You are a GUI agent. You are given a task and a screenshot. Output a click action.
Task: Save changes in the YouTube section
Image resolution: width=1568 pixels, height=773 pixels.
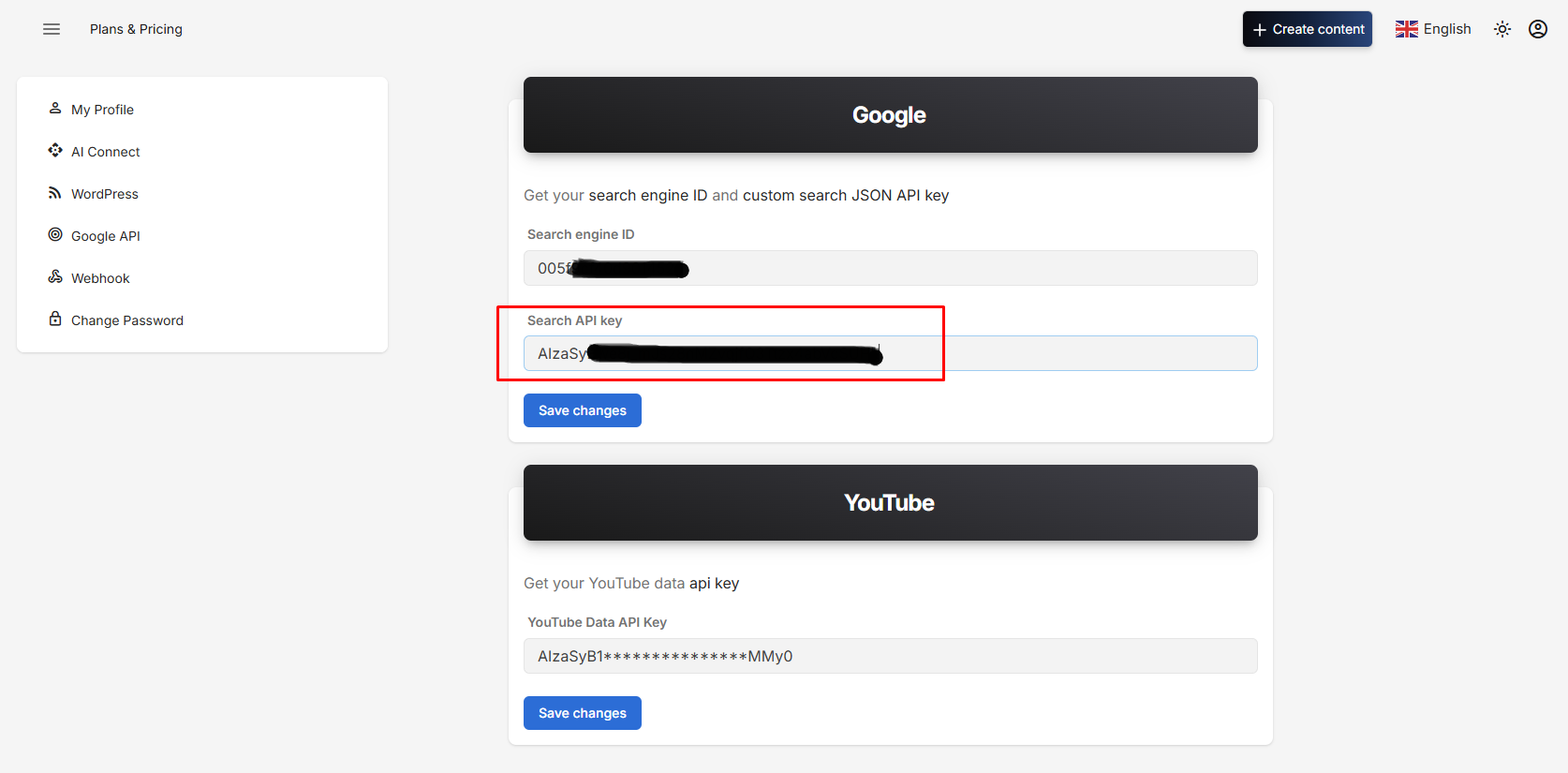tap(583, 713)
